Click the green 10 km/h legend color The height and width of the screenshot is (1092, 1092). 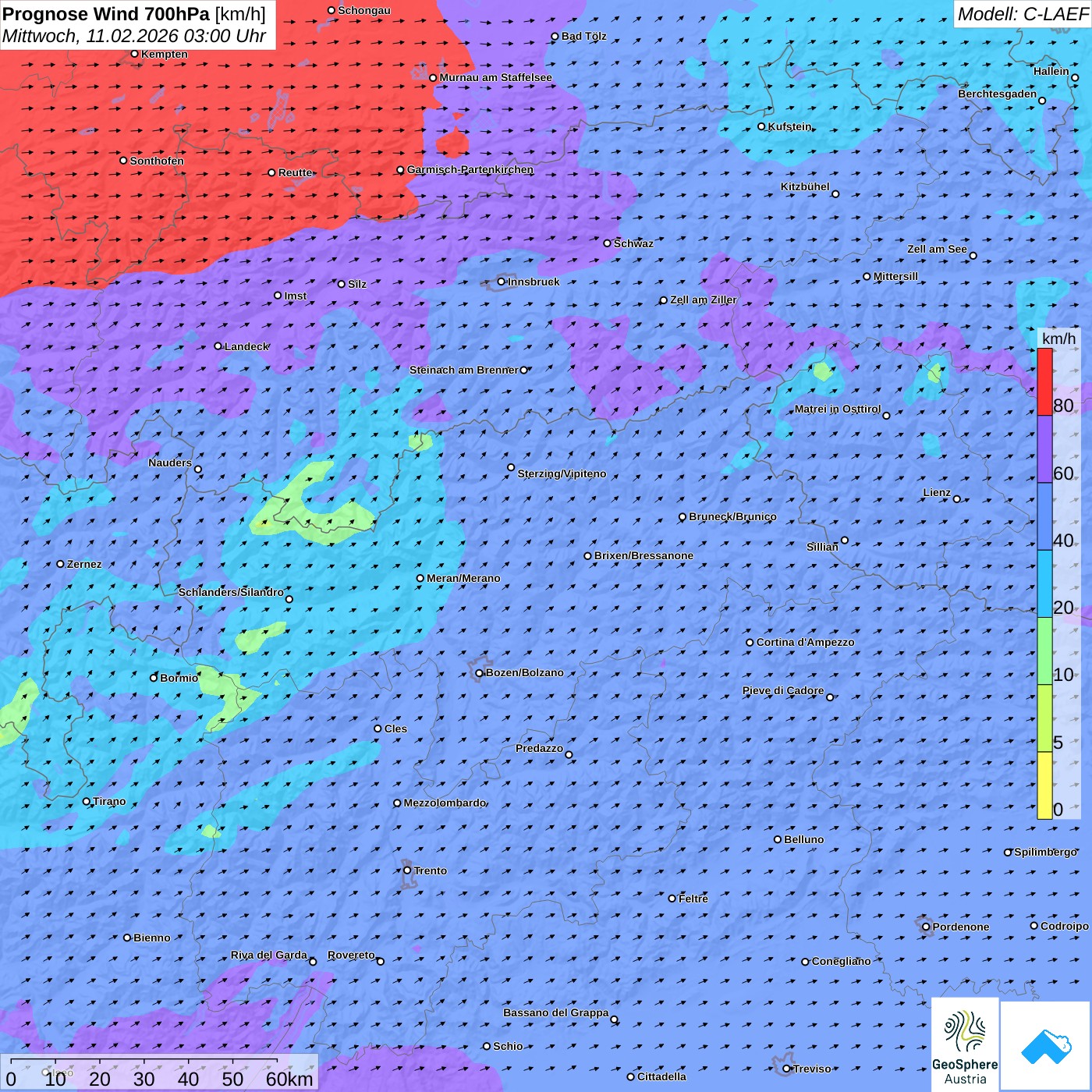pyautogui.click(x=1044, y=651)
